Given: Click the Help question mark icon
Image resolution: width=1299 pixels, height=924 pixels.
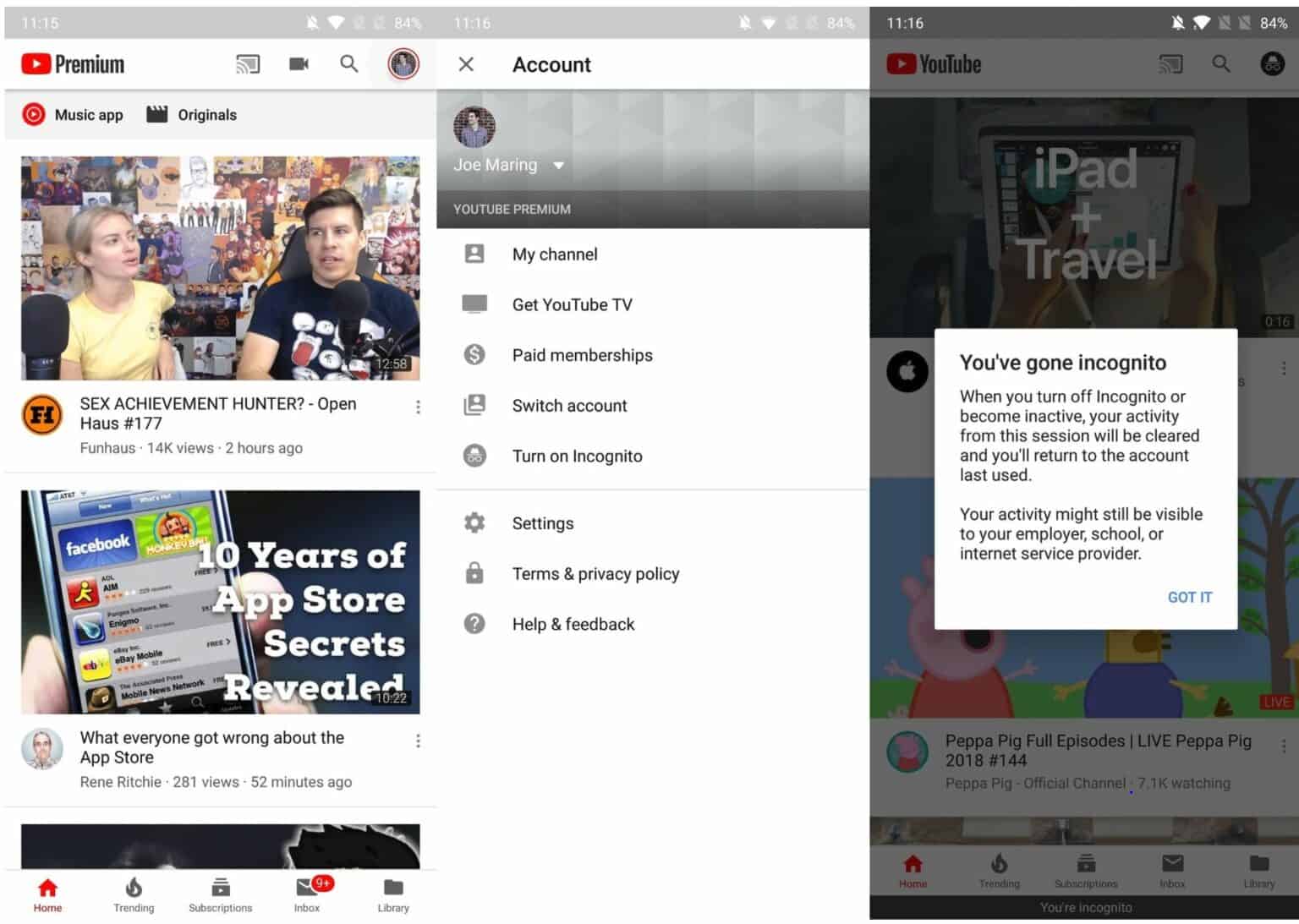Looking at the screenshot, I should coord(474,624).
